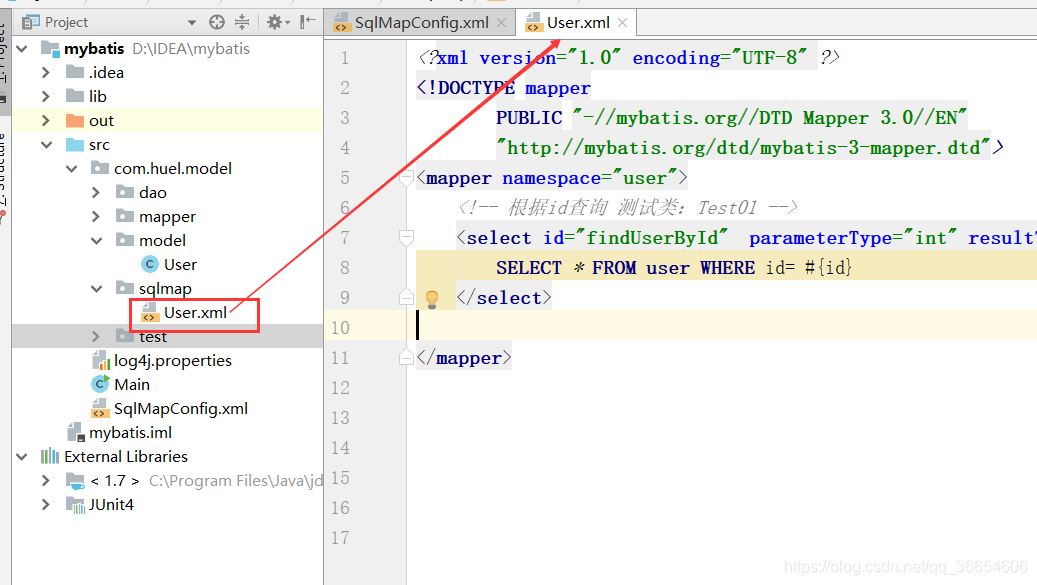Close the SqlMapConfig.xml tab
Screen dimensions: 1037x585
[x=501, y=23]
